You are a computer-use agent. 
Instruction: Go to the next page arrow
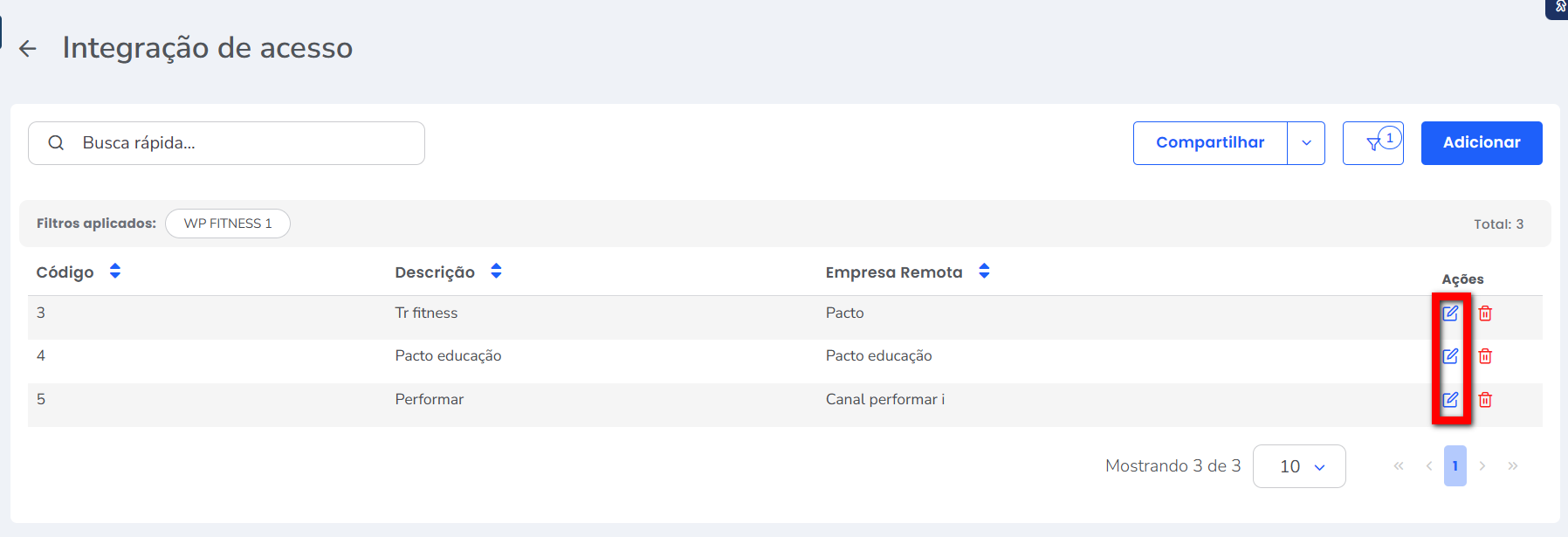click(1482, 466)
